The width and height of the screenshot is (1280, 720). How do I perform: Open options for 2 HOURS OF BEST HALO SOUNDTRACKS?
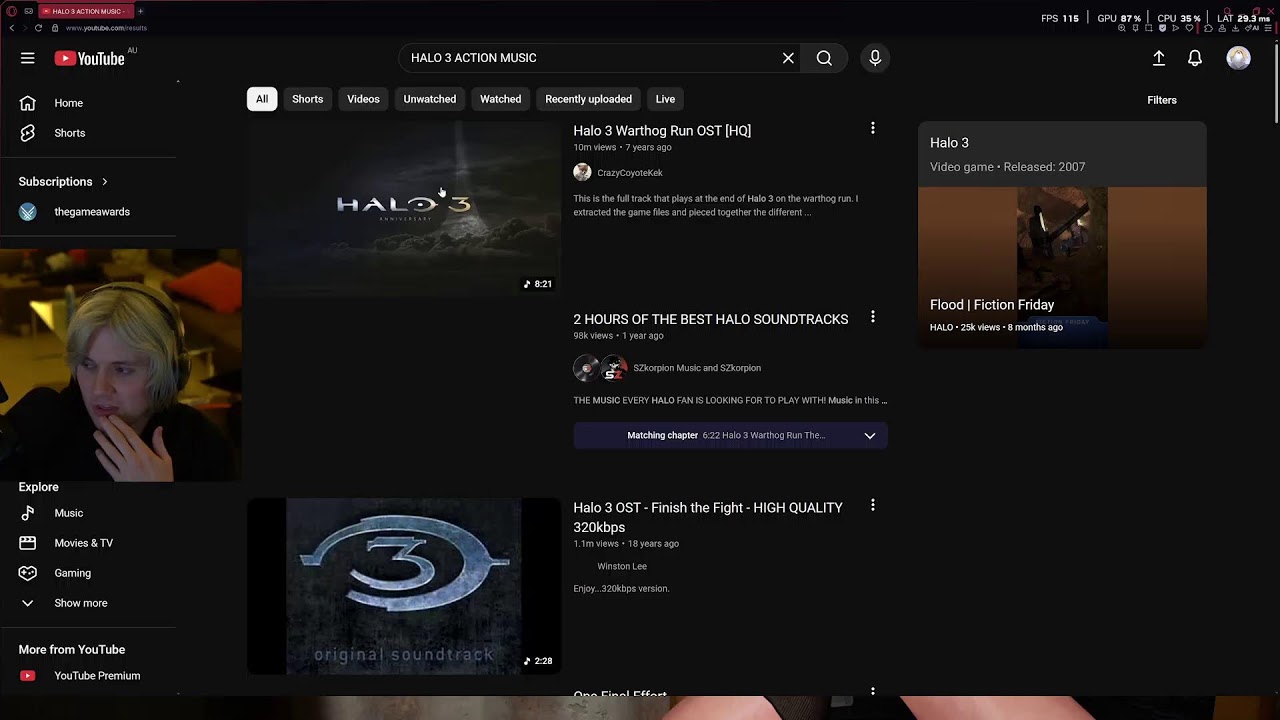[873, 317]
